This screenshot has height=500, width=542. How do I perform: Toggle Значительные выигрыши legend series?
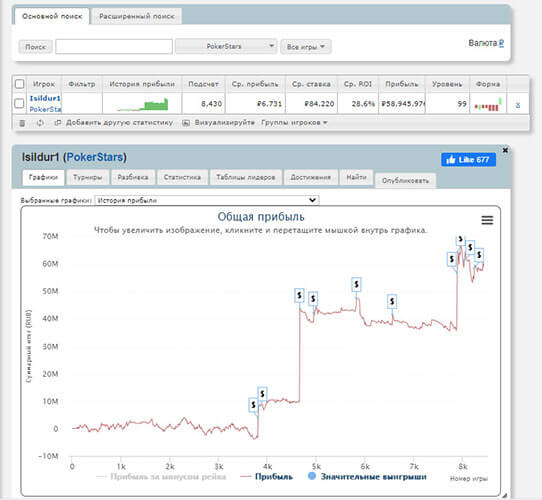coord(367,476)
